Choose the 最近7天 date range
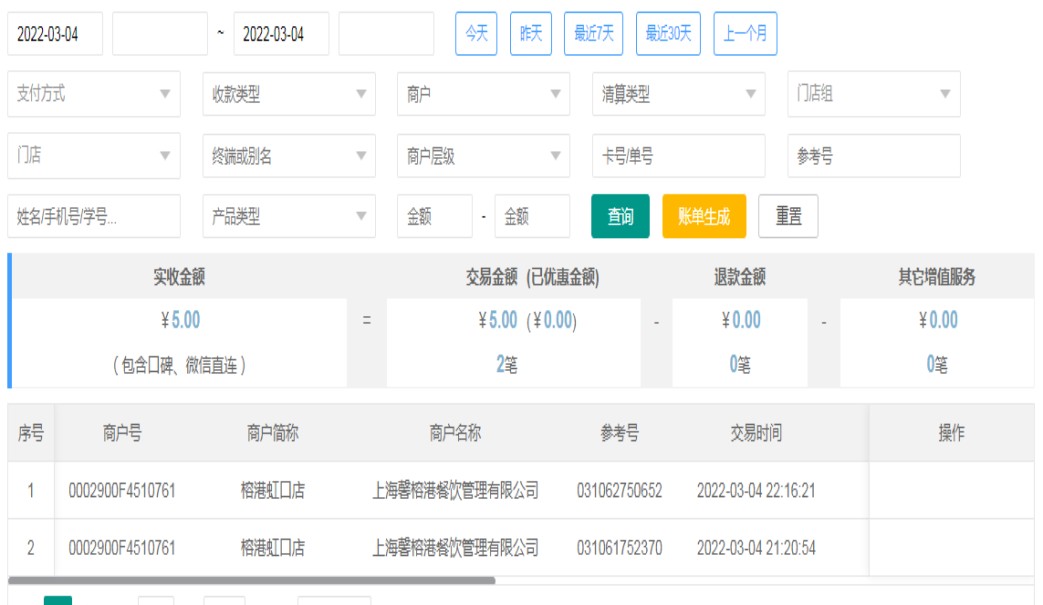 click(x=594, y=34)
